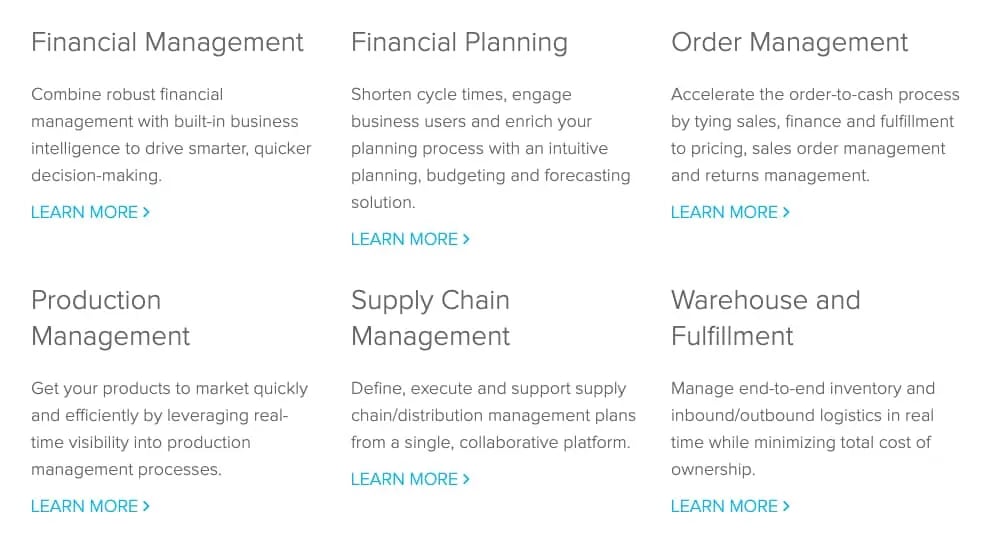Click the Financial Management heading
This screenshot has height=536, width=987.
(x=167, y=42)
